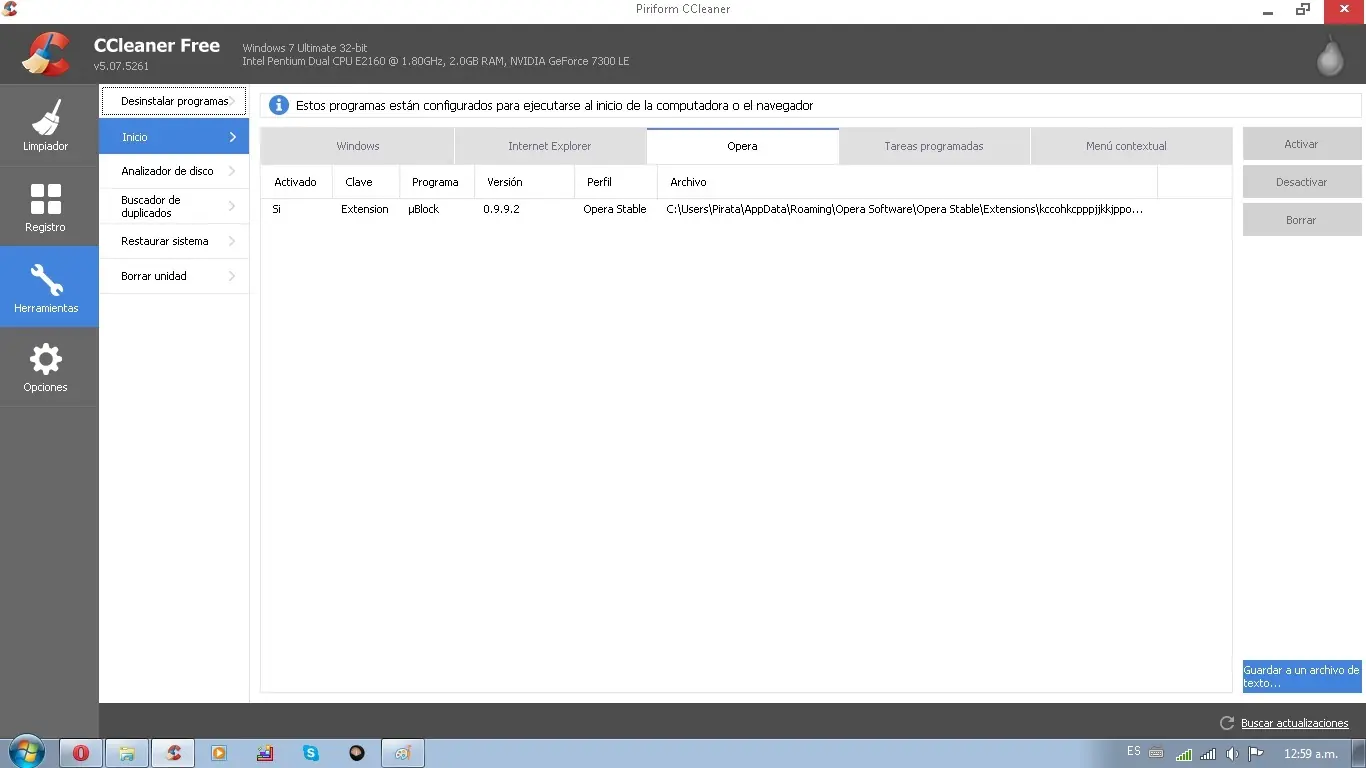Open Borrar unidad

point(174,276)
